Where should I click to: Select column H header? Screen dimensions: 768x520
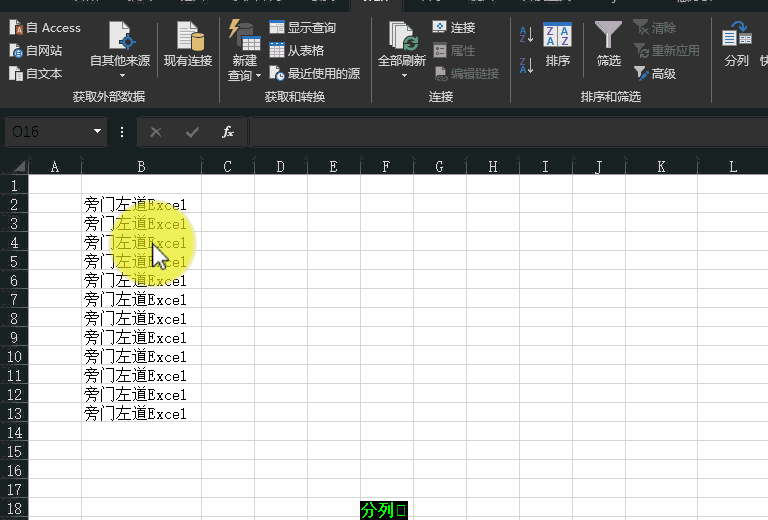coord(493,167)
